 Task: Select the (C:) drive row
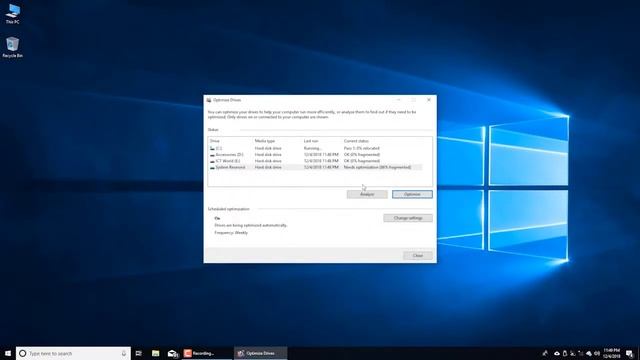point(315,148)
